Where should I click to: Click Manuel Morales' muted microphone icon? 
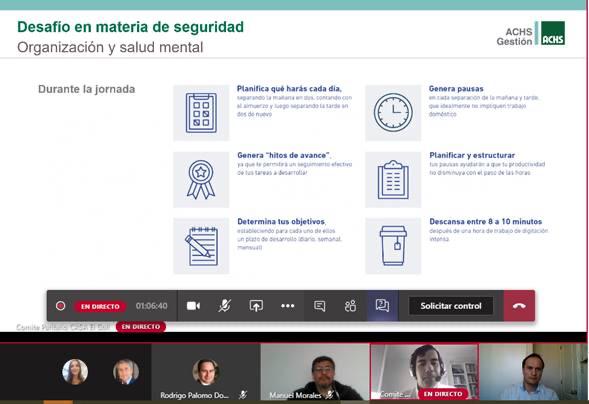[329, 395]
